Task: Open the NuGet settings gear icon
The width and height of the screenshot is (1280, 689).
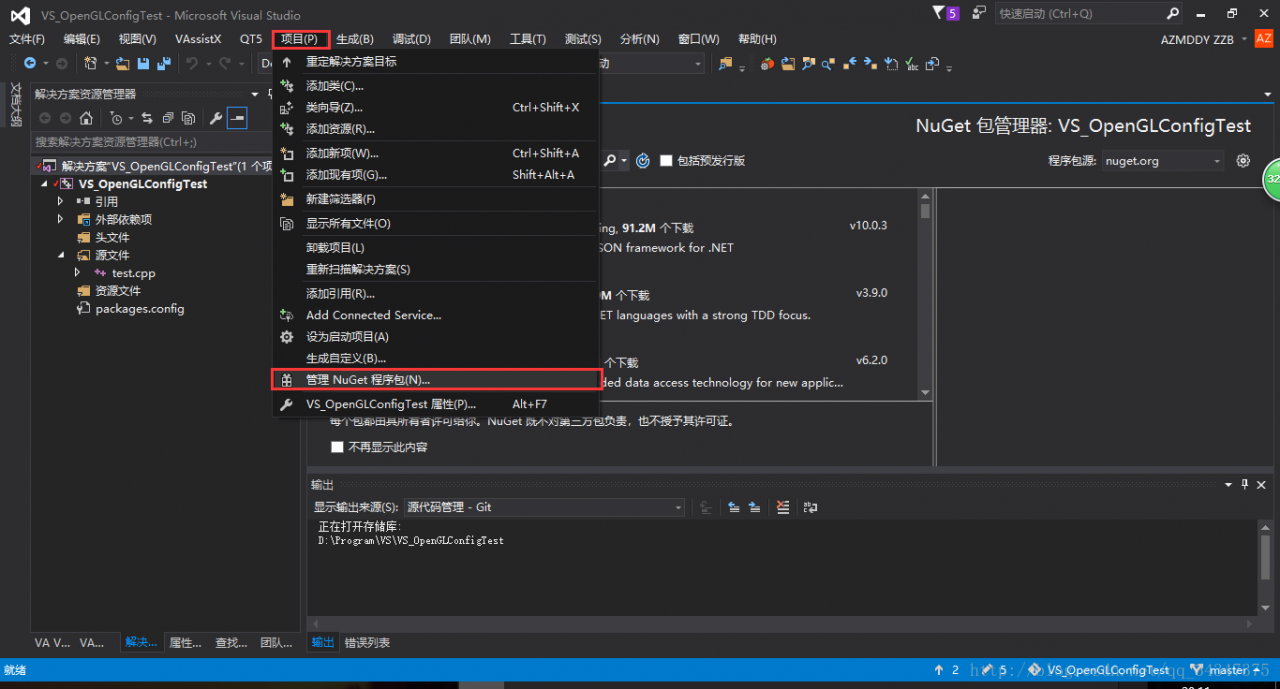Action: tap(1243, 160)
